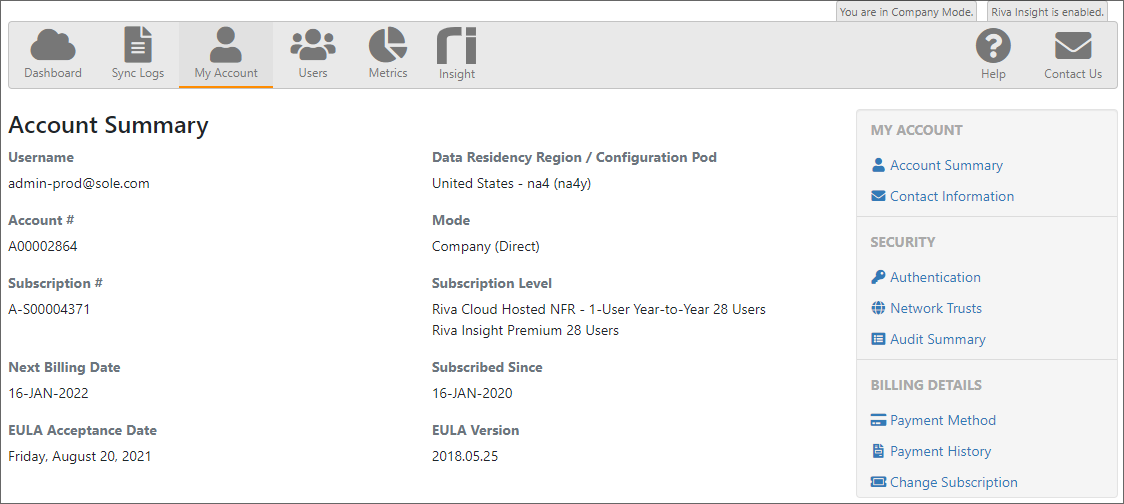Image resolution: width=1124 pixels, height=504 pixels.
Task: Open the Change Subscription link
Action: tap(953, 482)
